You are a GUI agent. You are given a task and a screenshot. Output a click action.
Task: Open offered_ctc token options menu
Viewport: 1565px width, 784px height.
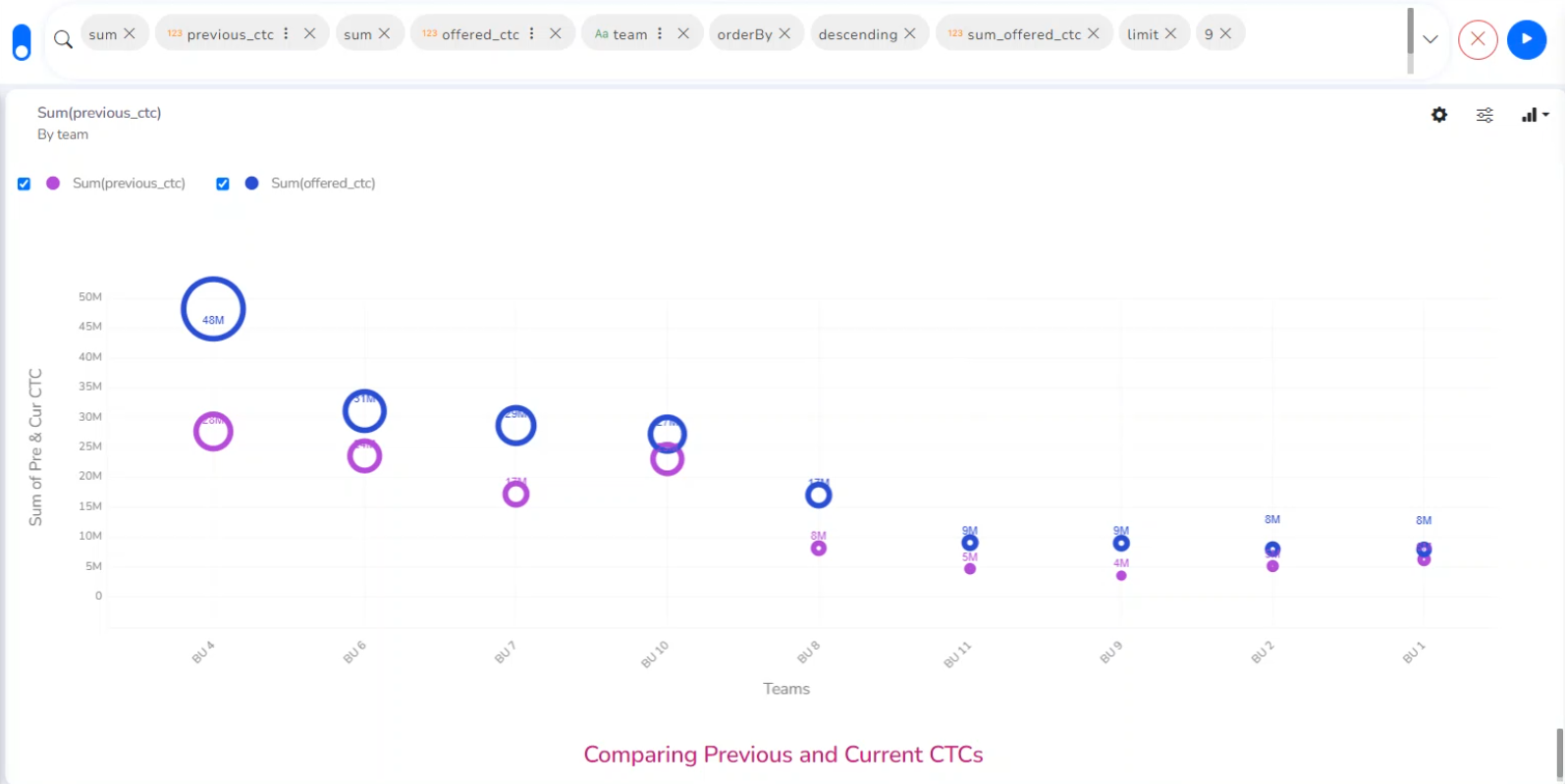pos(531,33)
